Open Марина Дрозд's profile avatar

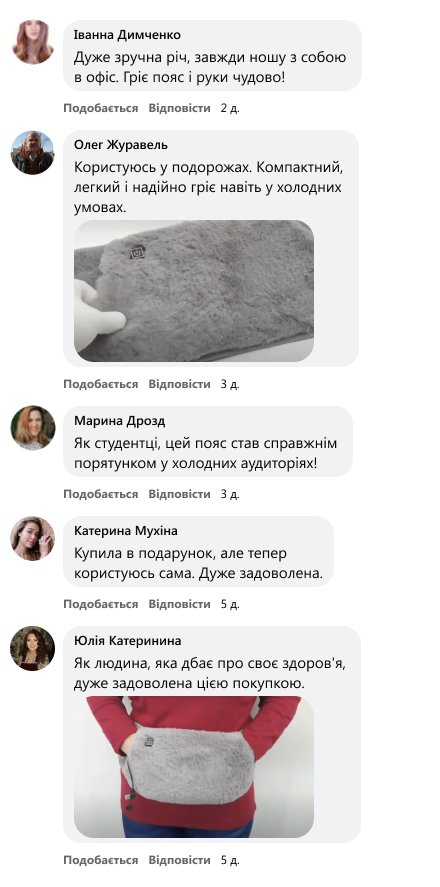33,428
